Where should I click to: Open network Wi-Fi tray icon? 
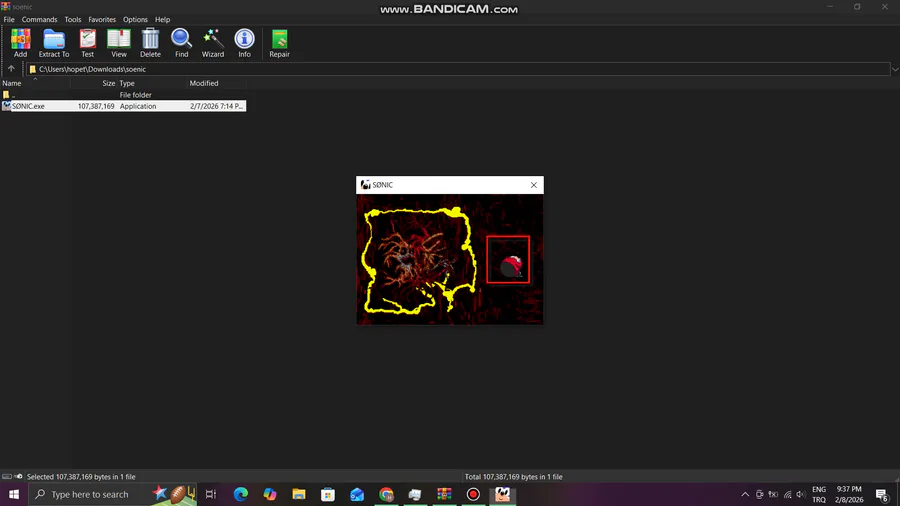[x=788, y=495]
